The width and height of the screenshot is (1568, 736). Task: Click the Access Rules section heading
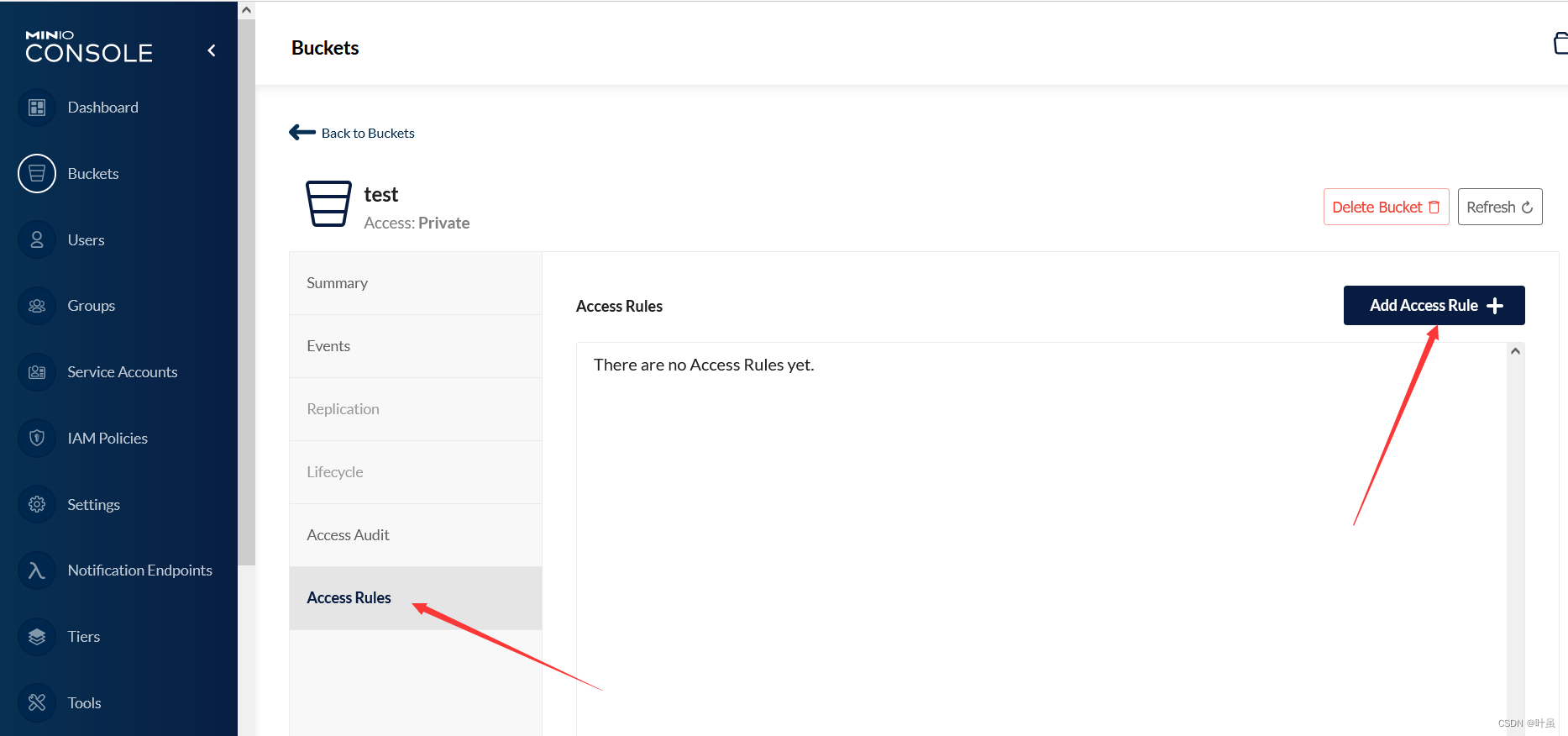[619, 306]
